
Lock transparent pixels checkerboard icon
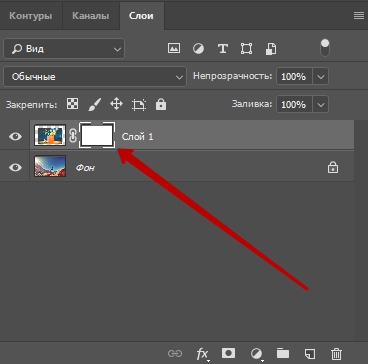pyautogui.click(x=72, y=104)
